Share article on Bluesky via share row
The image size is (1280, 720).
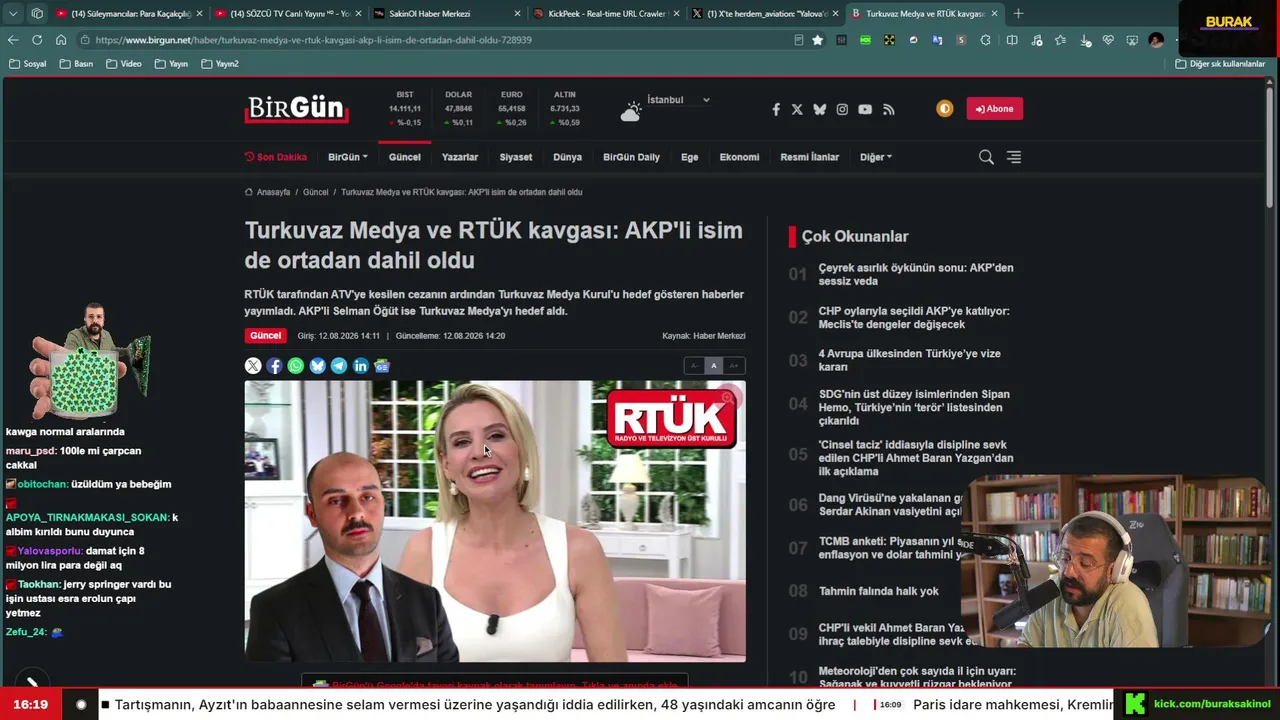pyautogui.click(x=317, y=366)
